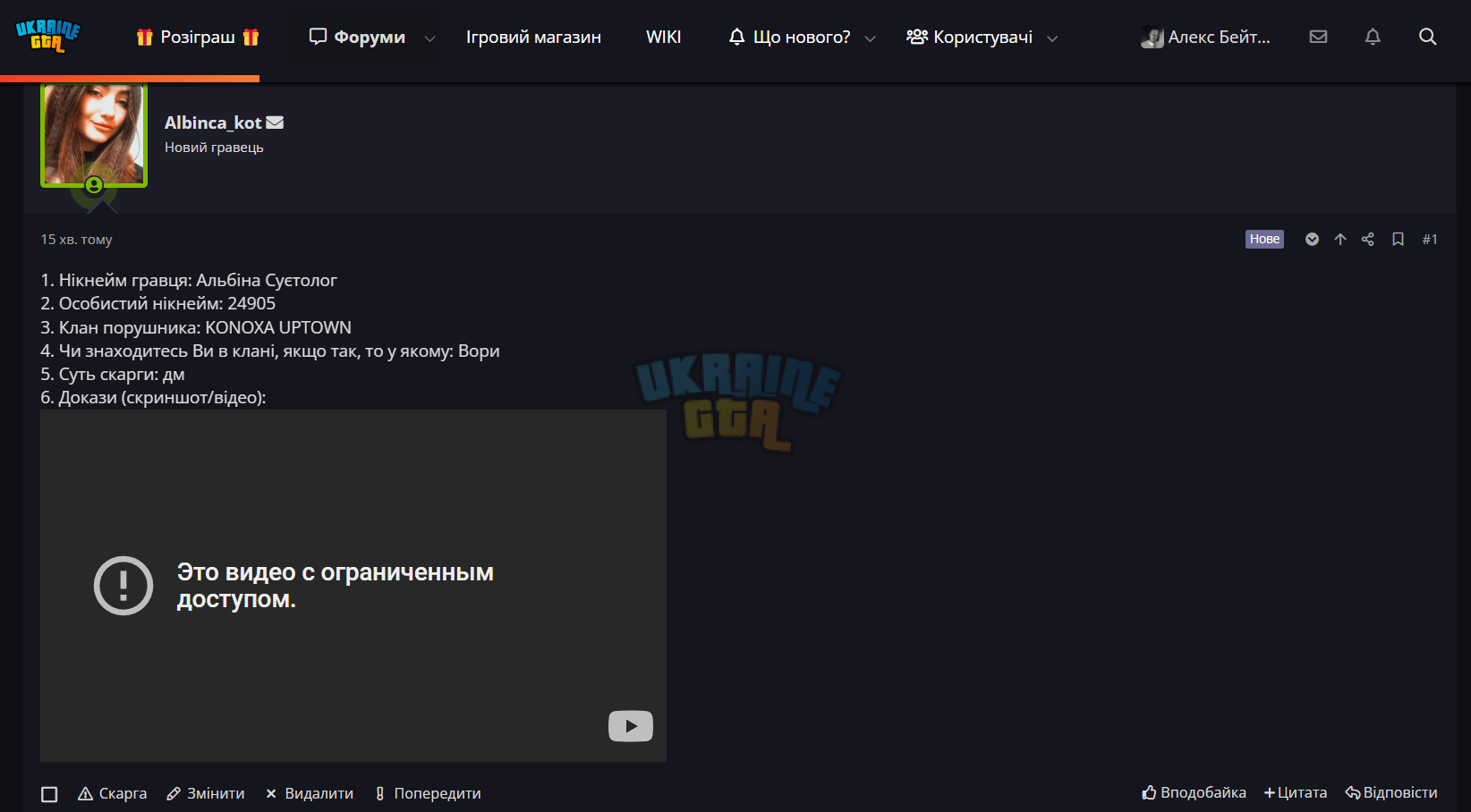Delete the post using Видалити
1471x812 pixels.
(310, 793)
